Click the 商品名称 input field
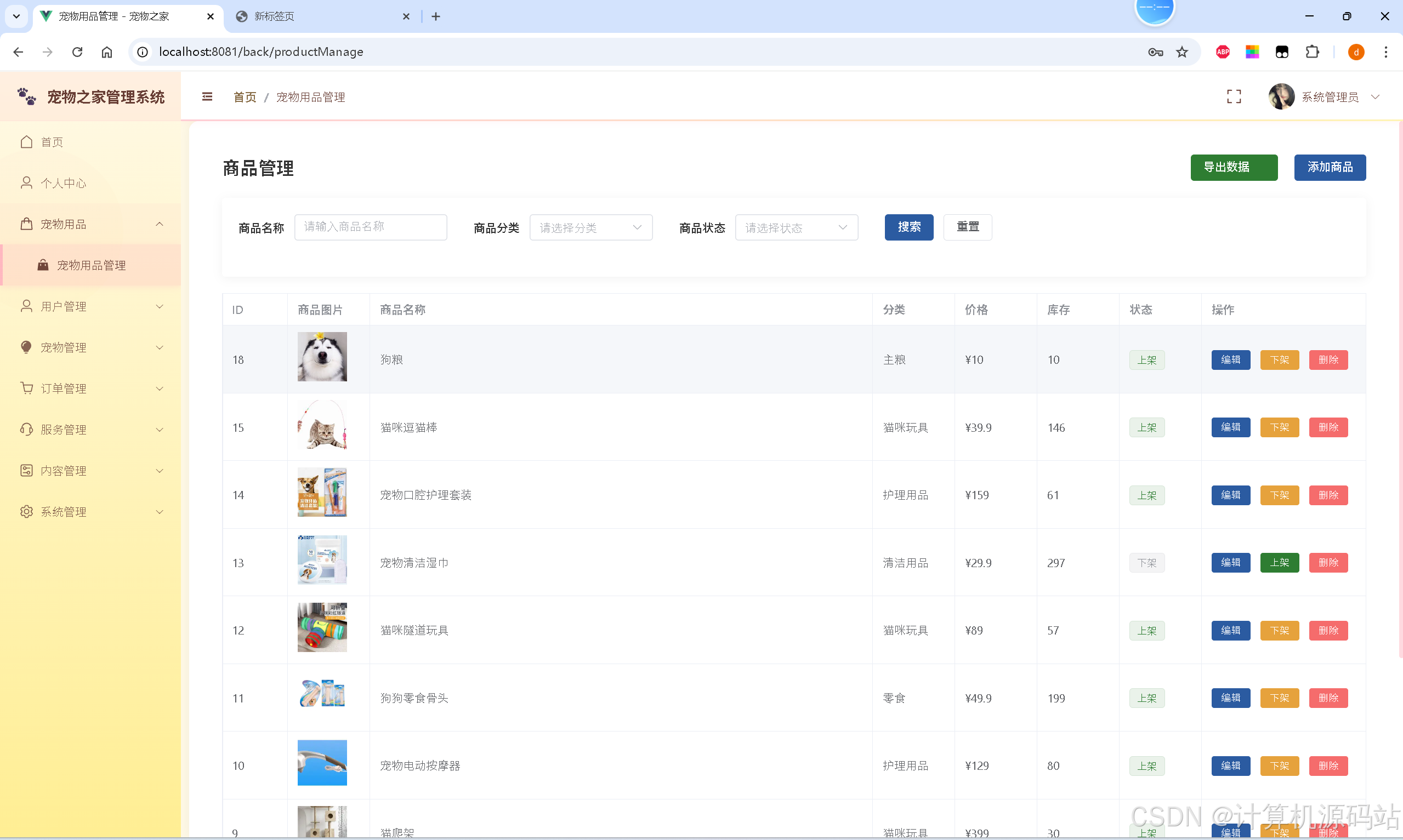1403x840 pixels. (x=370, y=227)
